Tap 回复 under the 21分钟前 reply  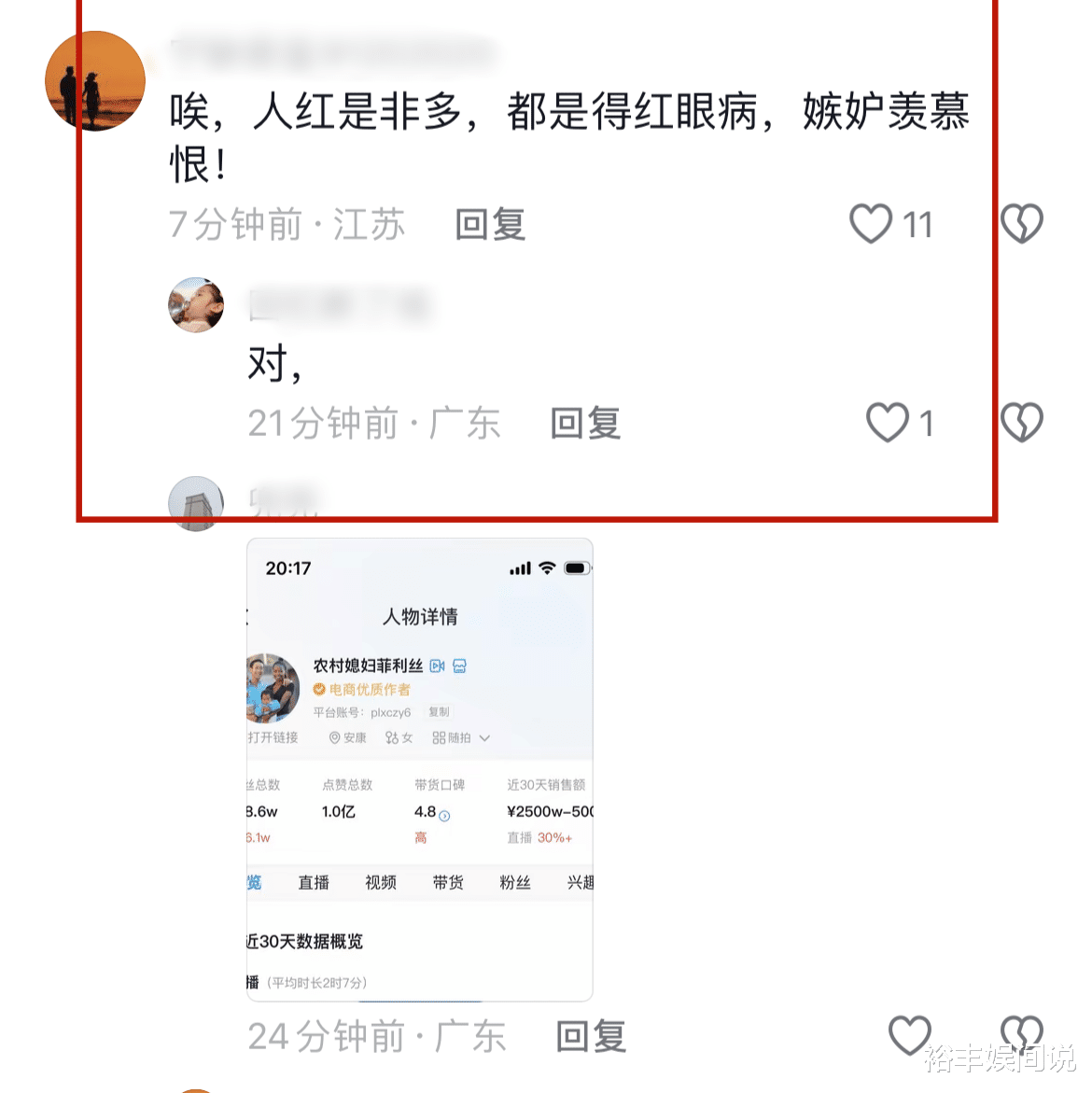click(x=585, y=423)
